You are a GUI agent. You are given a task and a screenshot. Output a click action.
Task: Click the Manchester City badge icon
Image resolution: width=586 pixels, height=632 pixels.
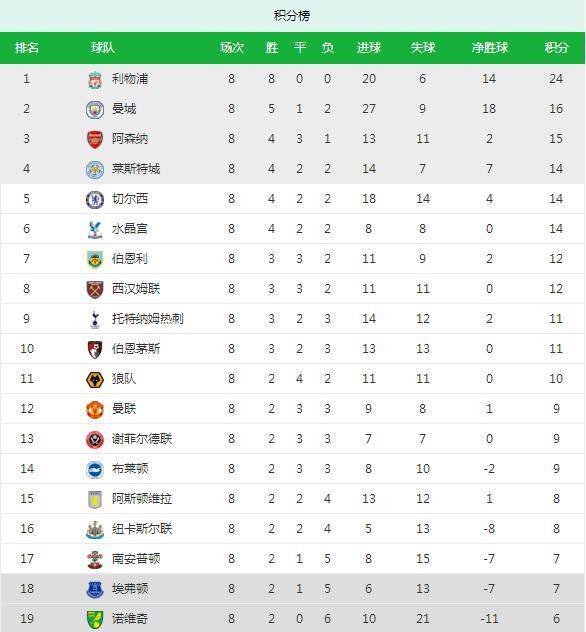tap(95, 109)
